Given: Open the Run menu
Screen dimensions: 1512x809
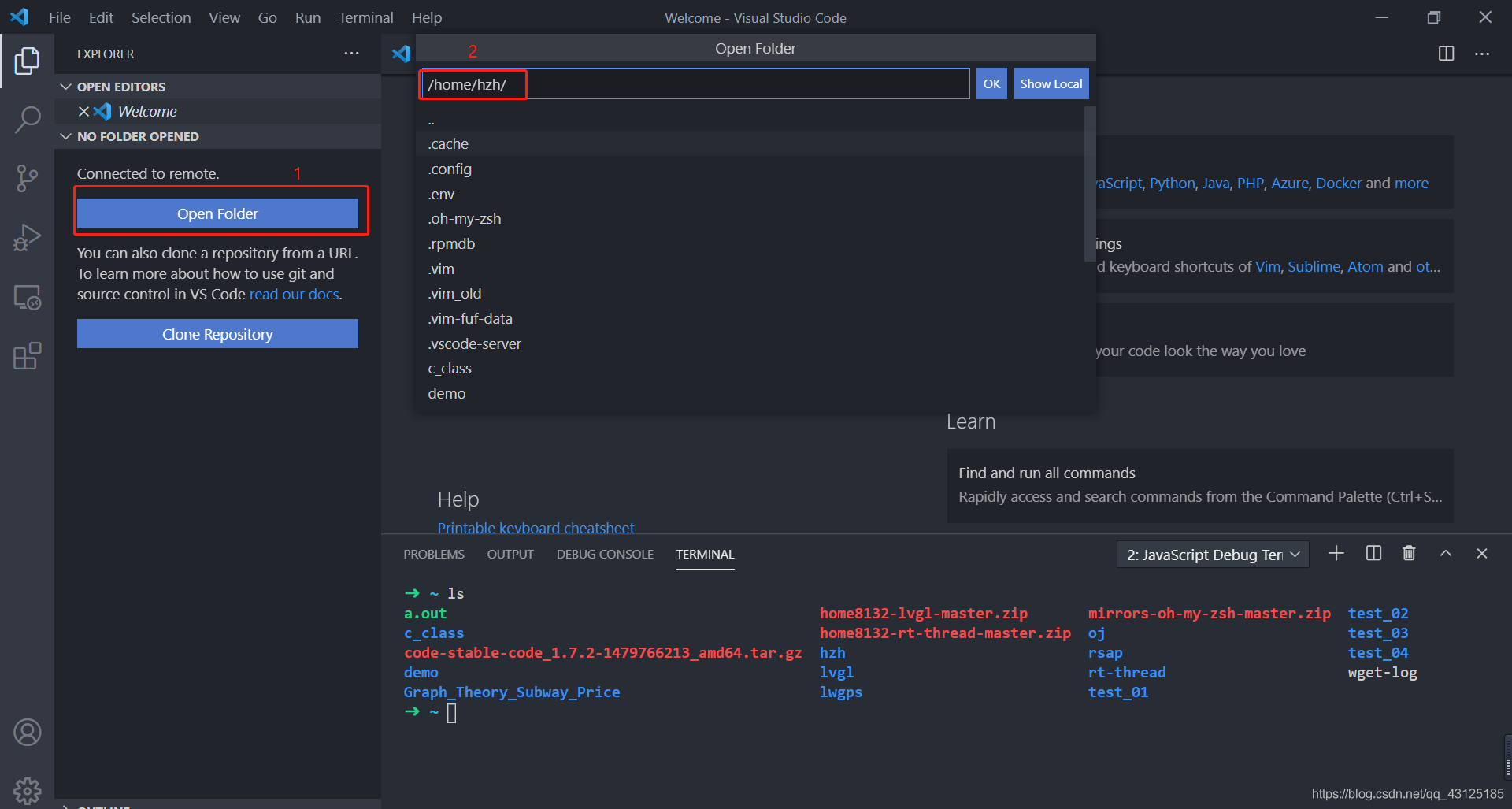Looking at the screenshot, I should point(308,17).
